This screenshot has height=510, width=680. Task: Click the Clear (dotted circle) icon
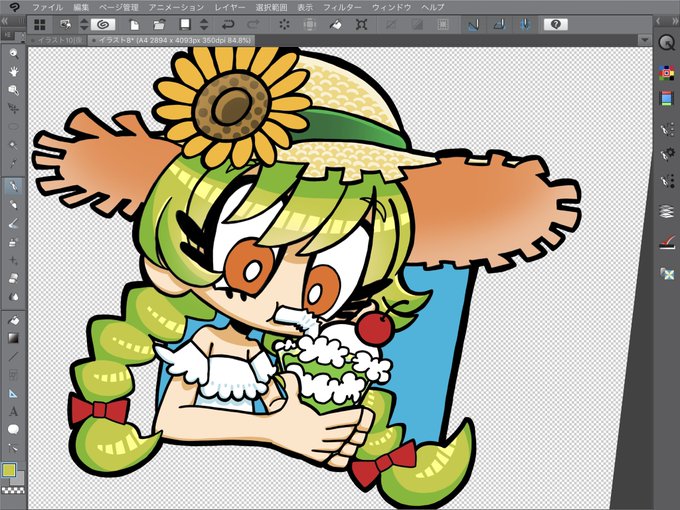[x=284, y=25]
